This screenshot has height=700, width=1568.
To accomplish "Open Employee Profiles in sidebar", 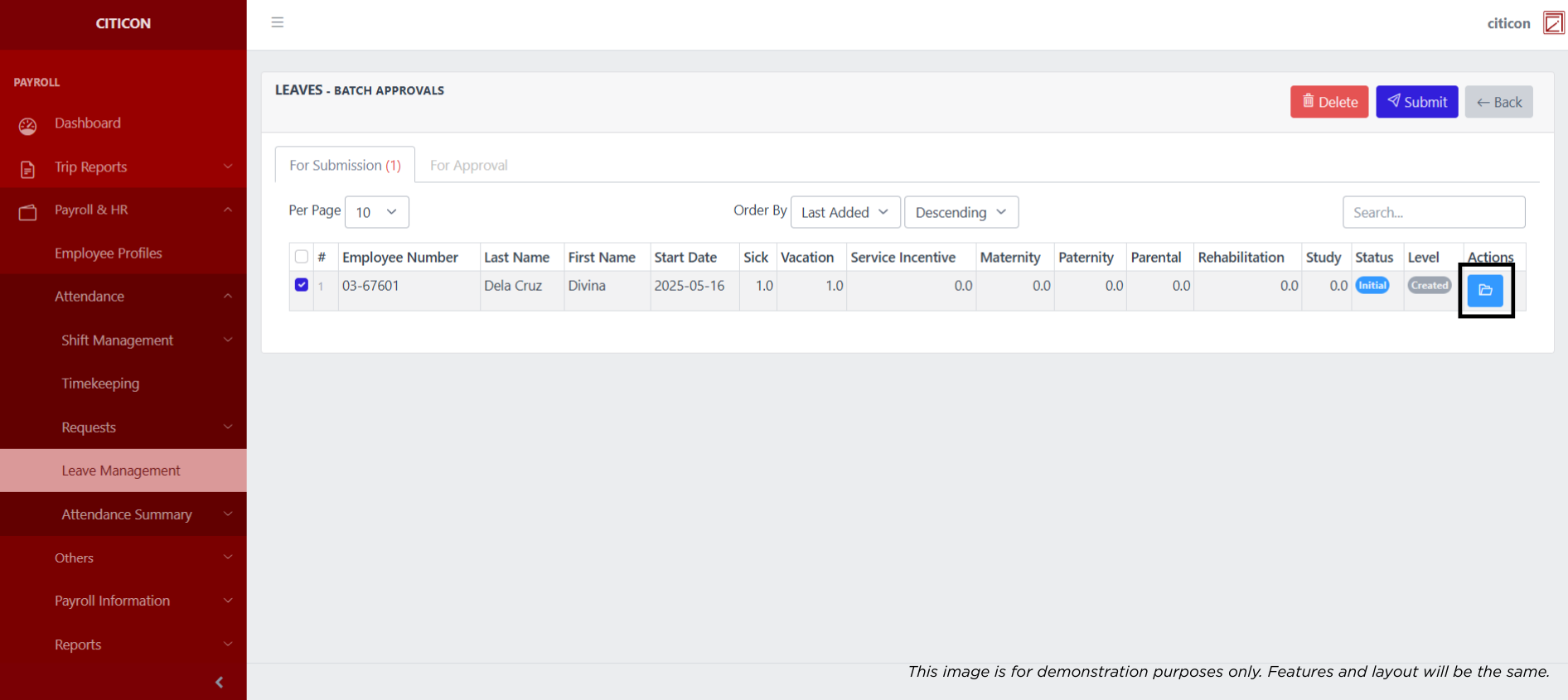I will tap(109, 253).
